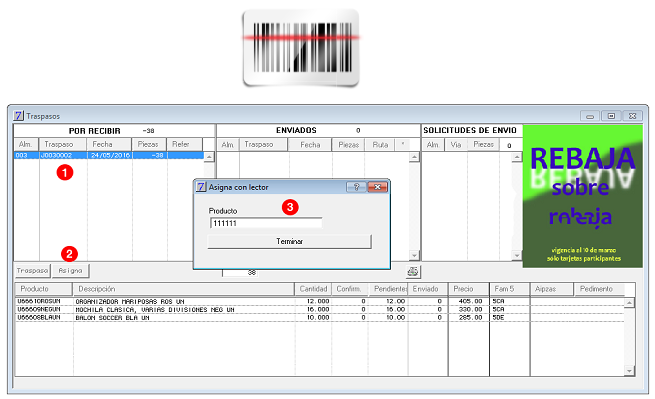Click the Traspaso button
Viewport: 655px width, 399px height.
point(33,271)
